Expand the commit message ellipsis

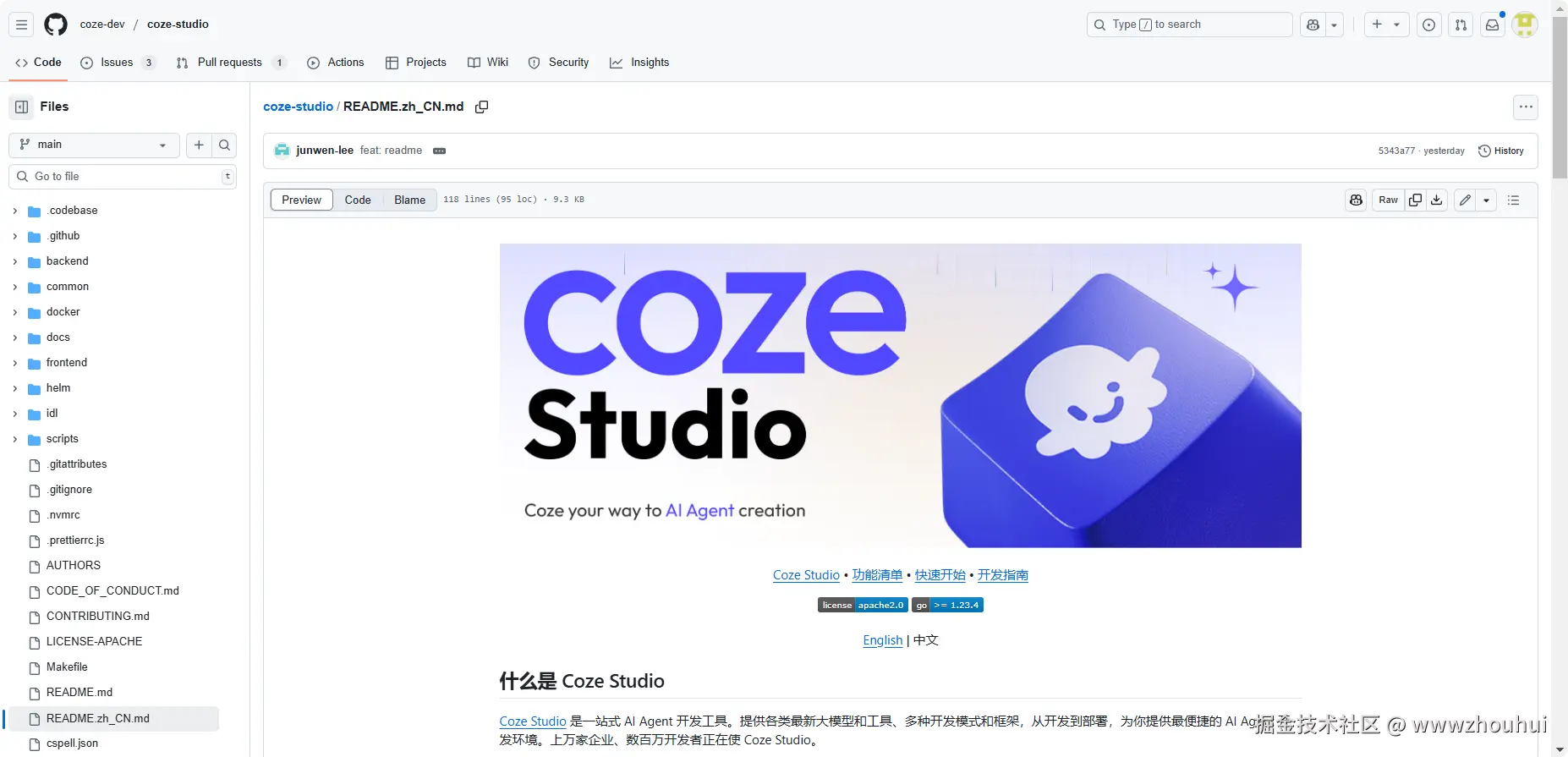(439, 151)
